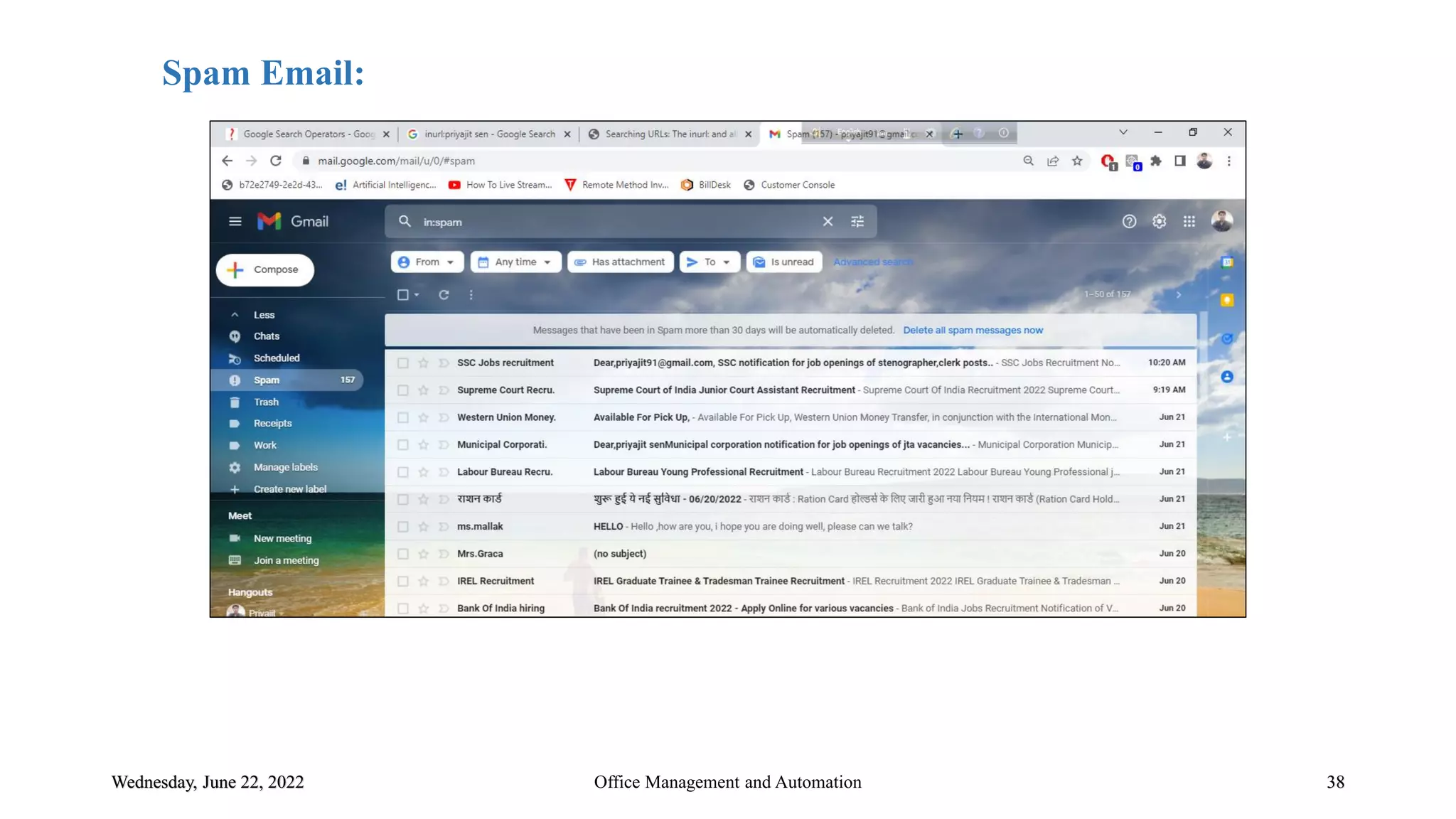Select the ms.mallak email checkbox
Viewport: 1456px width, 819px height.
click(x=403, y=527)
